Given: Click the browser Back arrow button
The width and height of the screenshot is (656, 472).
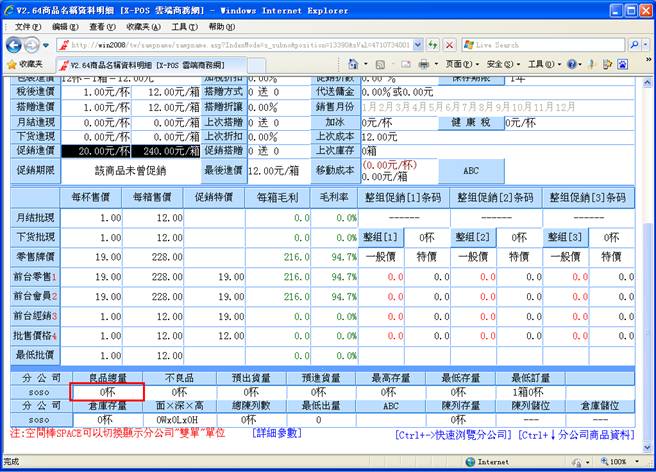Looking at the screenshot, I should coord(14,45).
